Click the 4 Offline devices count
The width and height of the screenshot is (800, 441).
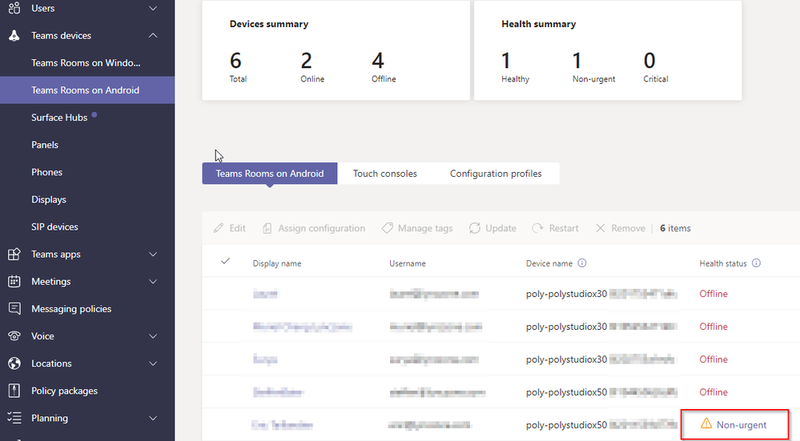378,61
